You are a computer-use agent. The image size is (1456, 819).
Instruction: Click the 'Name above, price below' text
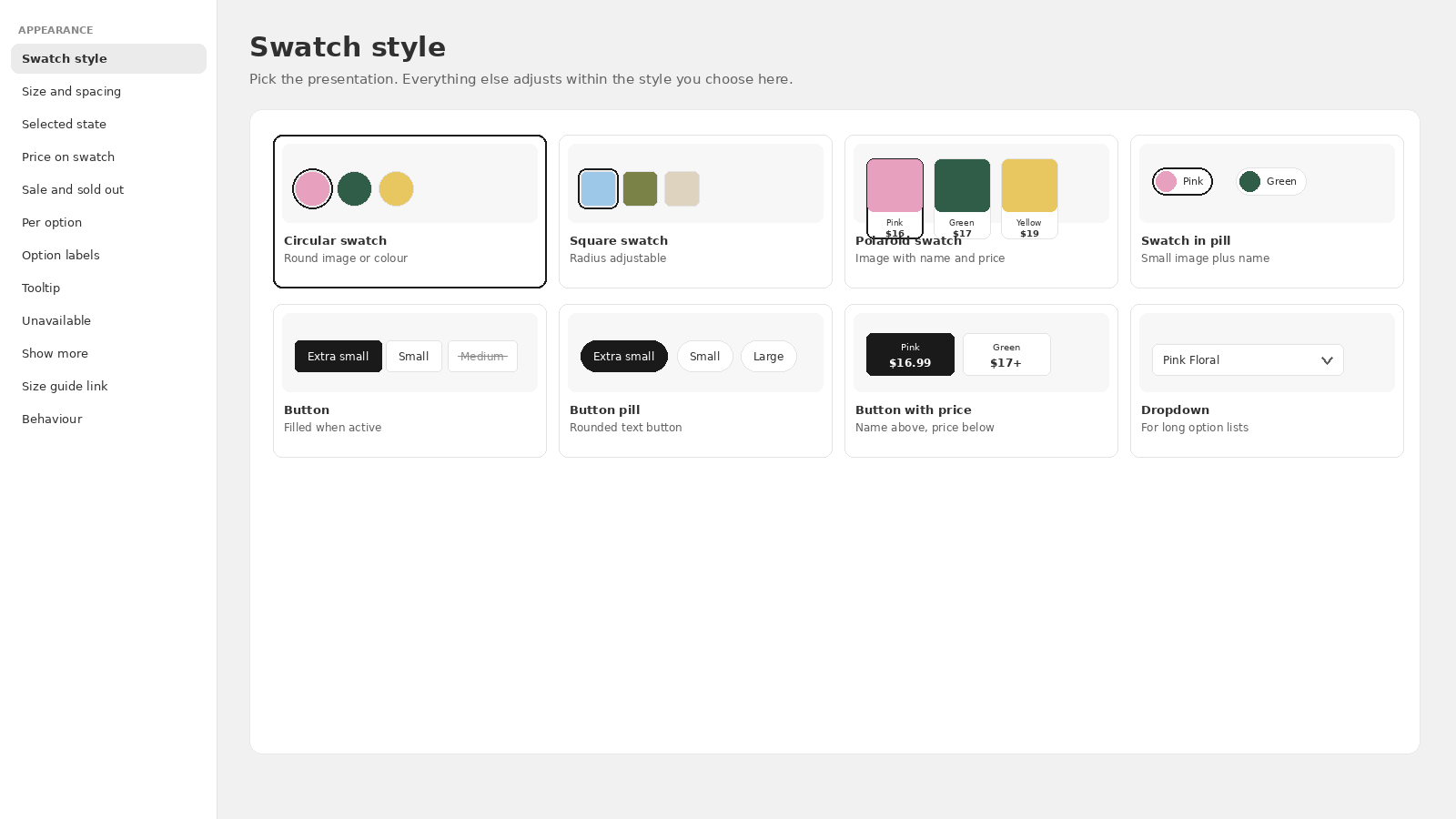click(925, 428)
